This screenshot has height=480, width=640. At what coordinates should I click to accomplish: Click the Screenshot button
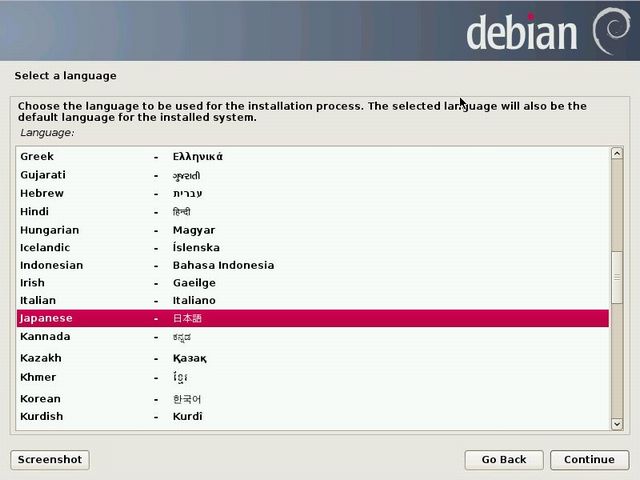(x=50, y=460)
